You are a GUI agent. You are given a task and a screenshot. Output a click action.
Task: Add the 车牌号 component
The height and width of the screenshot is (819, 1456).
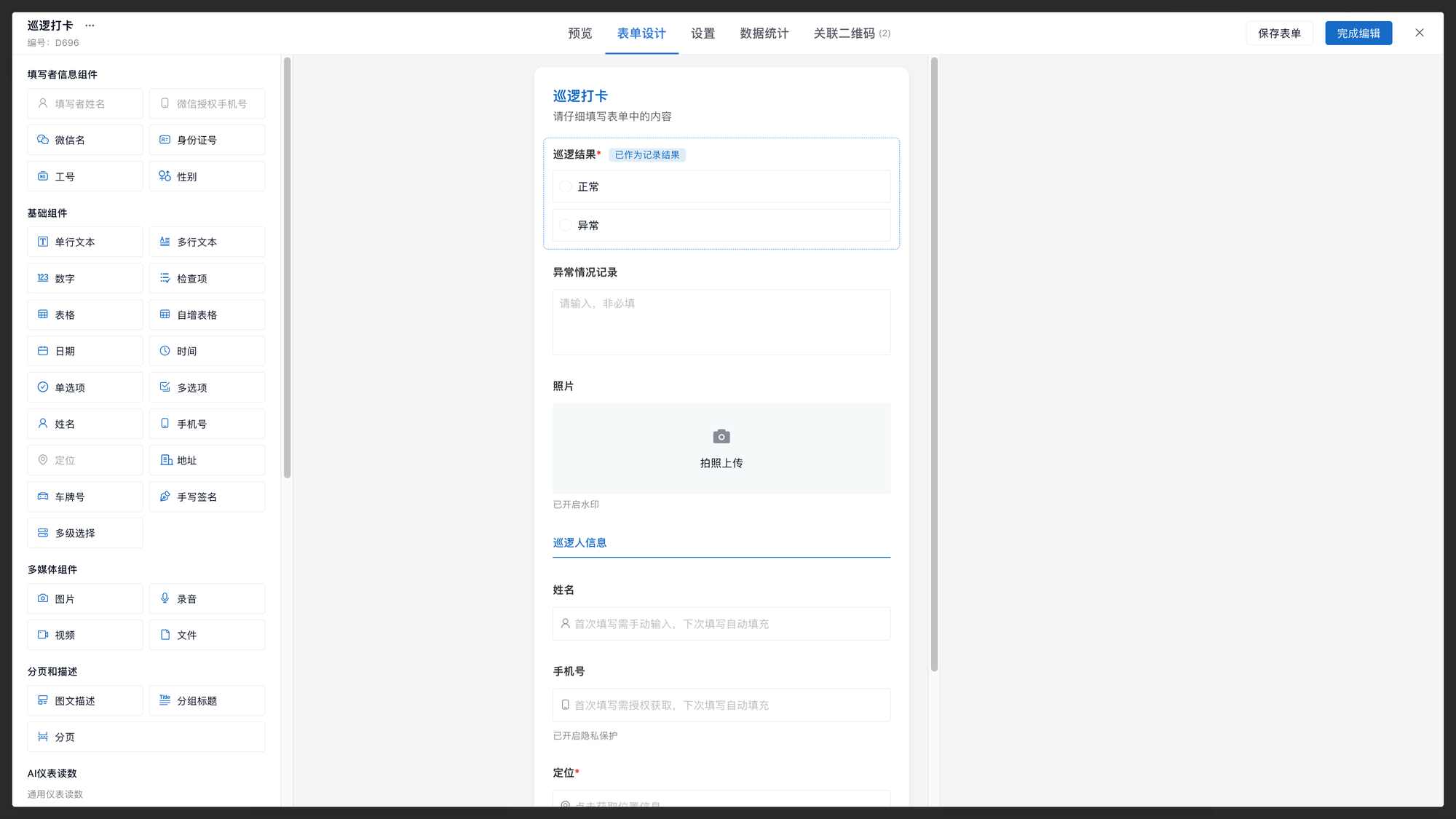tap(85, 496)
